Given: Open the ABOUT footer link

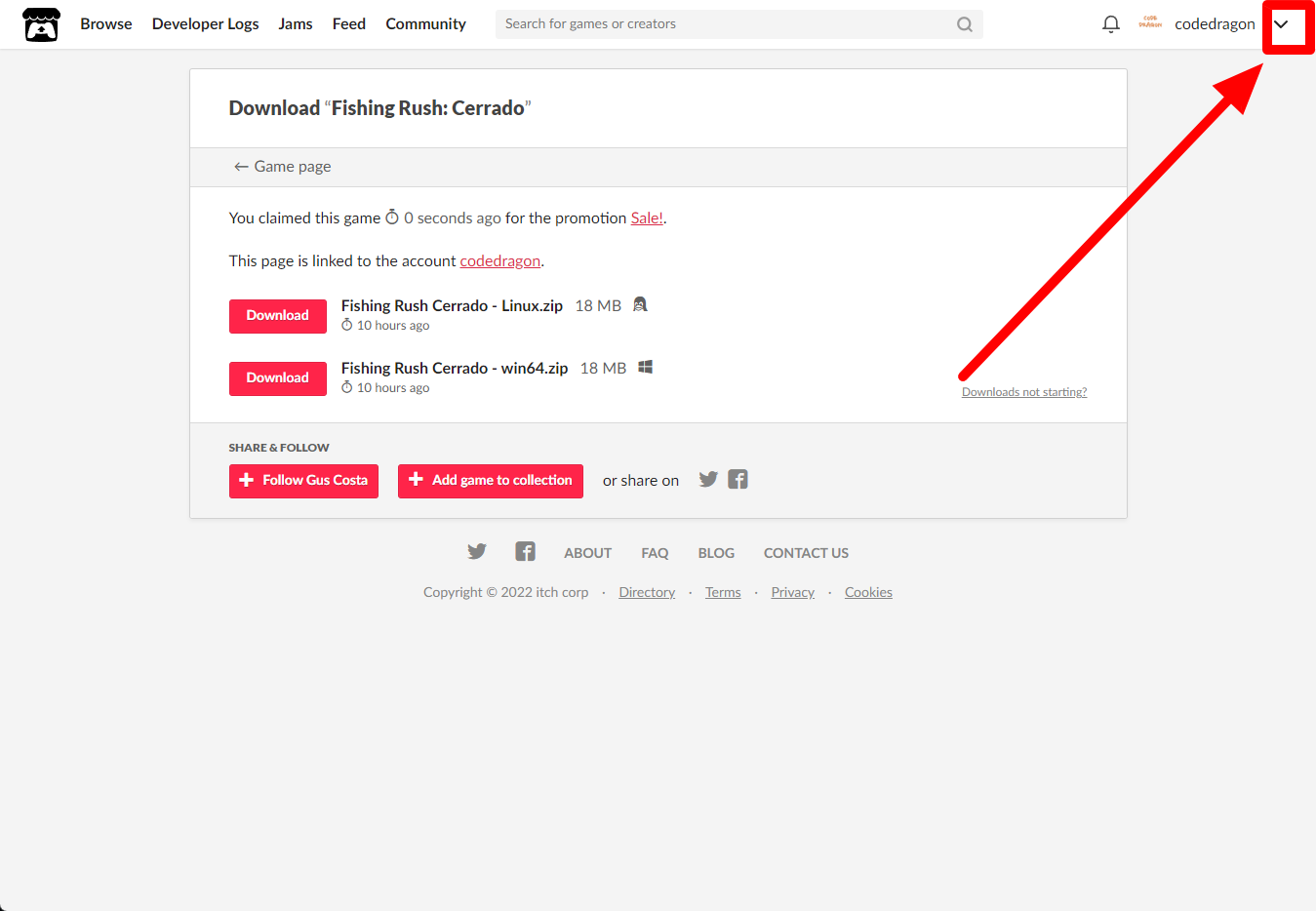Looking at the screenshot, I should click(x=588, y=553).
